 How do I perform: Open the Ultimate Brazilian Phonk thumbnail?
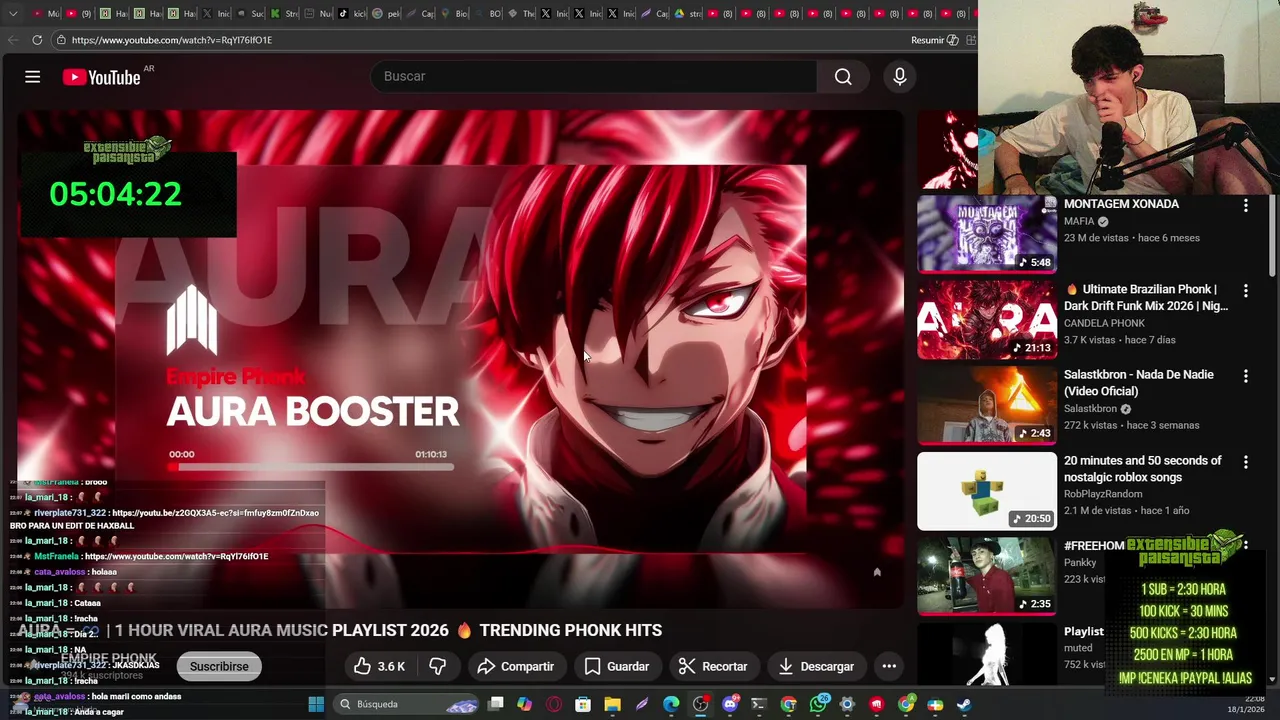[x=987, y=320]
